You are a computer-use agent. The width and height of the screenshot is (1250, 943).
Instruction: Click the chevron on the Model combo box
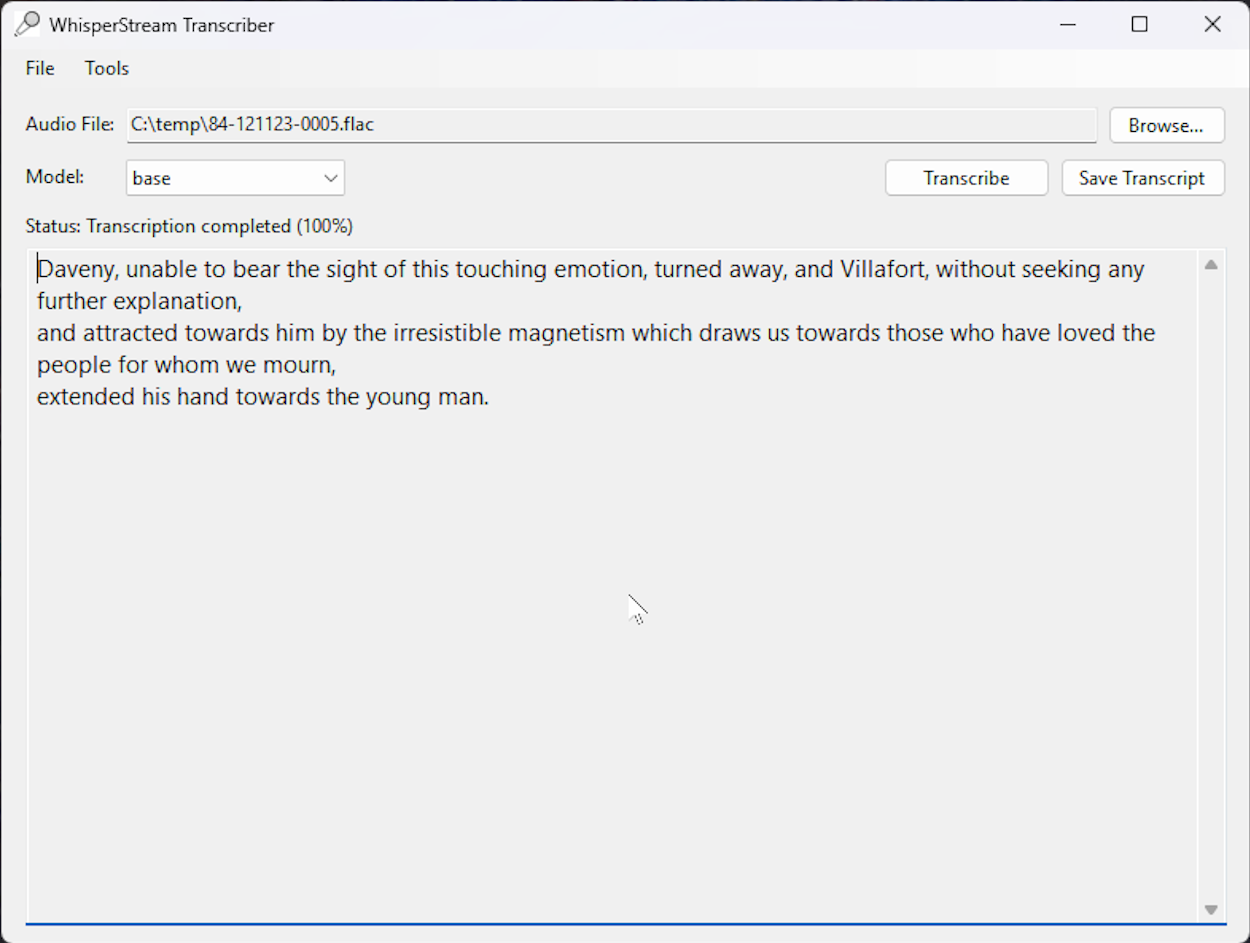tap(331, 177)
